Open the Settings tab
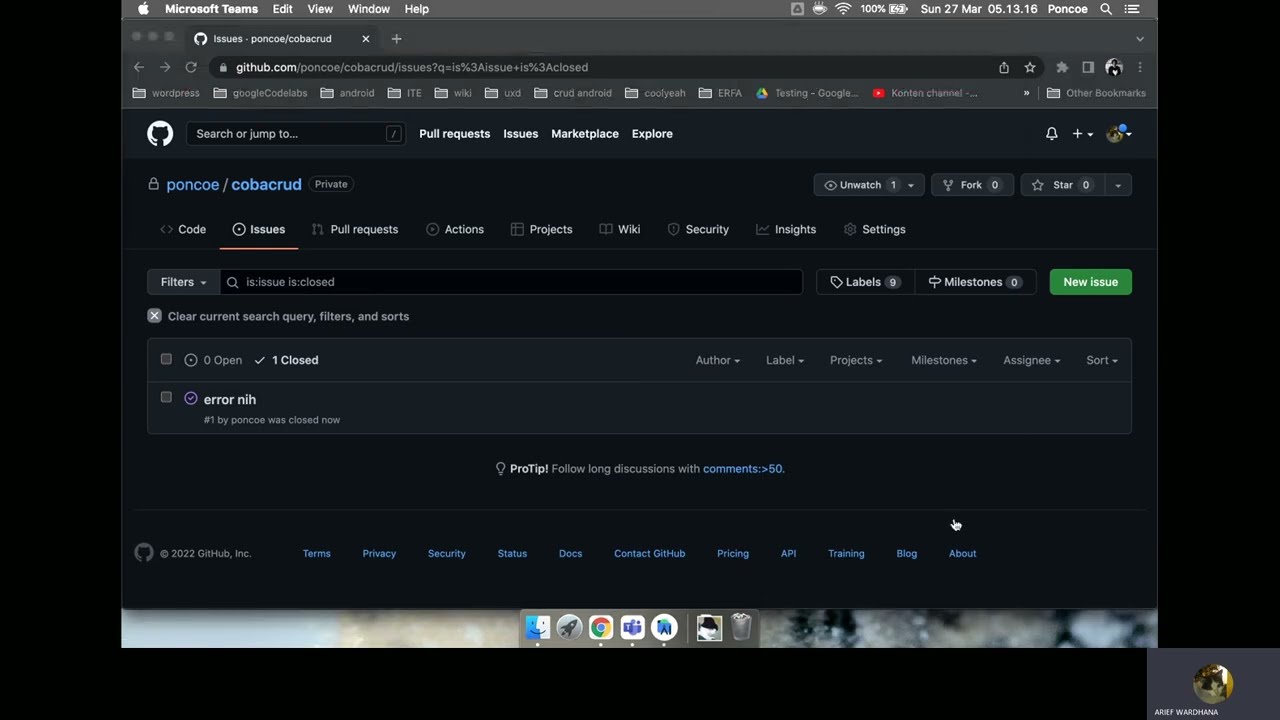Image resolution: width=1280 pixels, height=720 pixels. pyautogui.click(x=875, y=229)
